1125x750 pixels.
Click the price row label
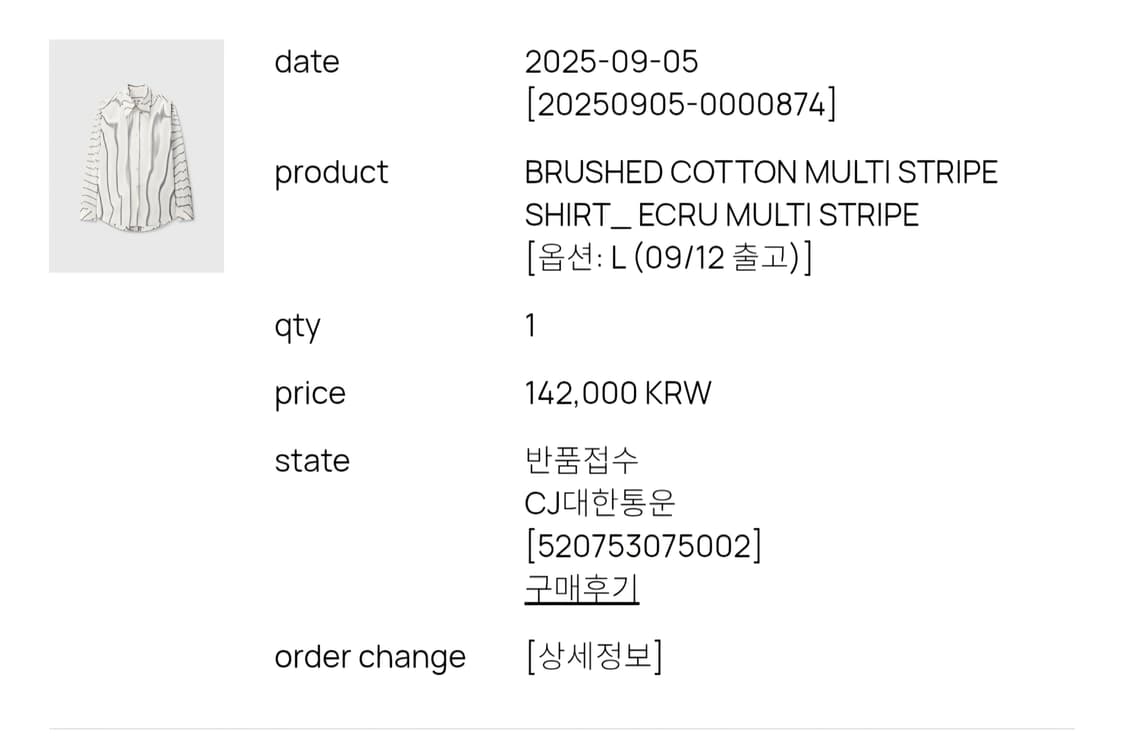[310, 392]
